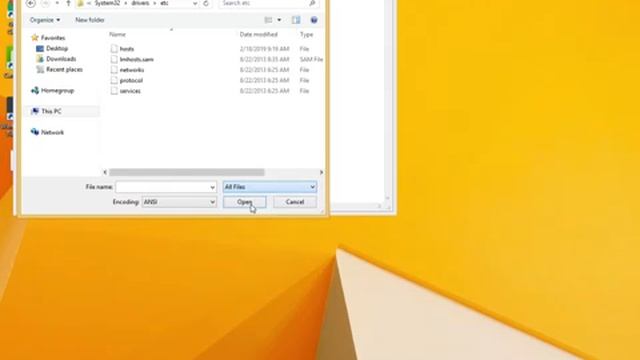Select Favorites heading in navigation pane
Image resolution: width=640 pixels, height=360 pixels.
[x=53, y=38]
